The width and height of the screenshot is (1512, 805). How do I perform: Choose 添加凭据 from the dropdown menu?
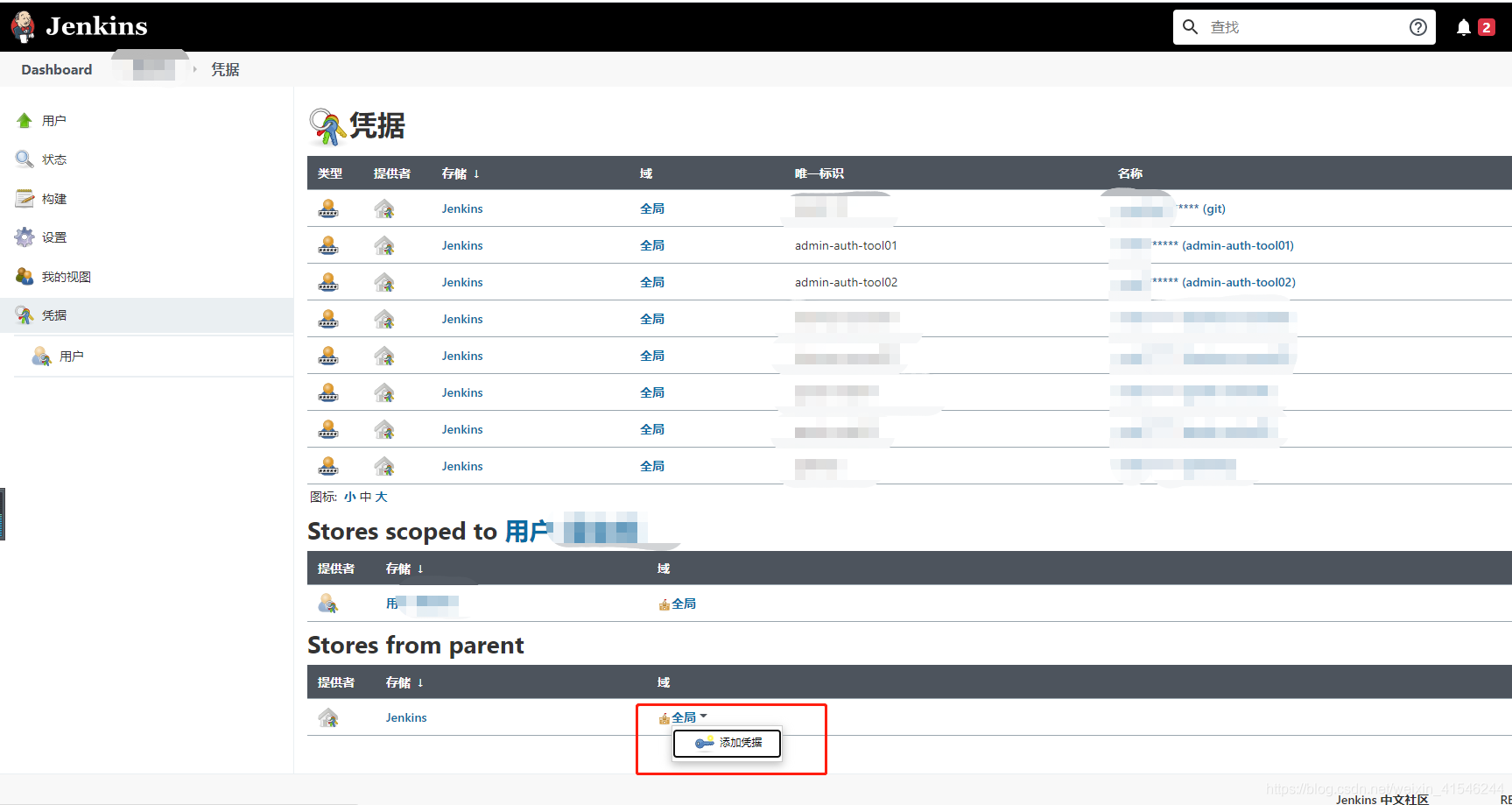[x=727, y=743]
